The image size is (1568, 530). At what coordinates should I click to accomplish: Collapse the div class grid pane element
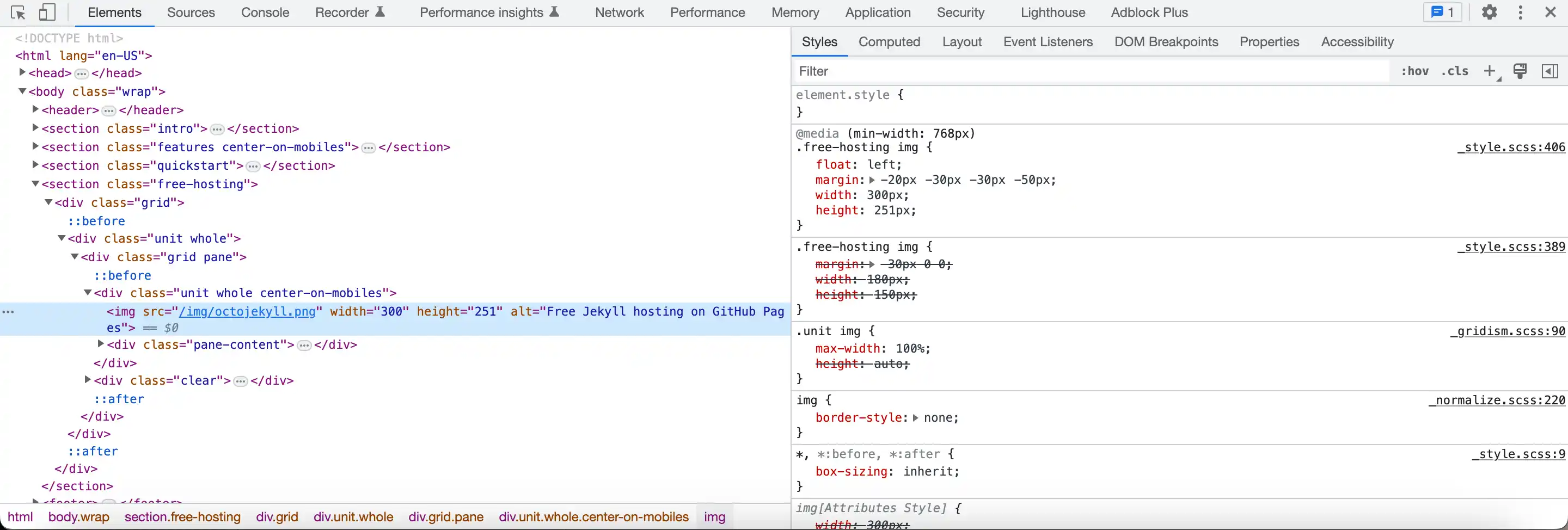pos(75,257)
